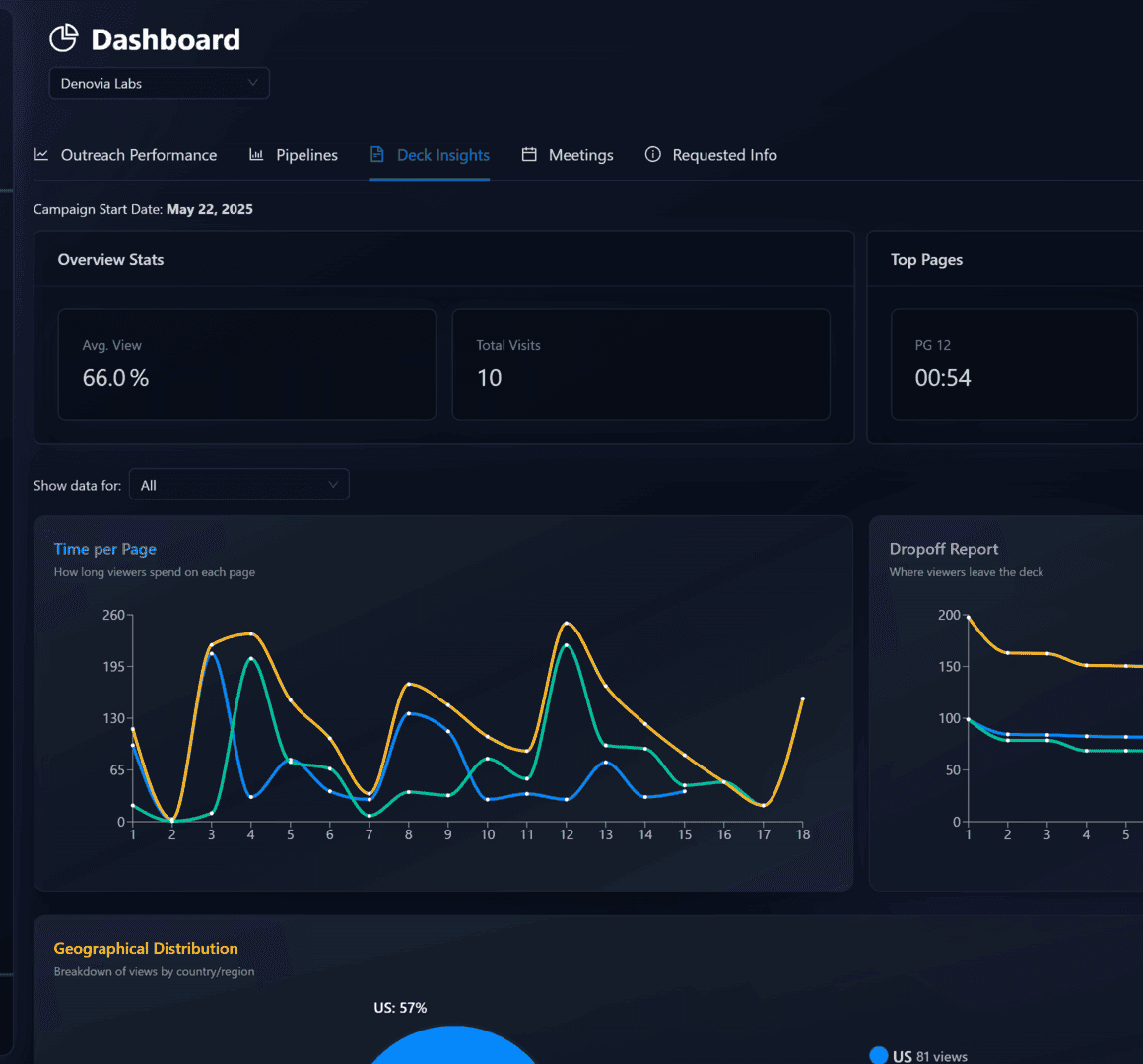1143x1064 pixels.
Task: Click the Geographical Distribution heading
Action: point(146,948)
